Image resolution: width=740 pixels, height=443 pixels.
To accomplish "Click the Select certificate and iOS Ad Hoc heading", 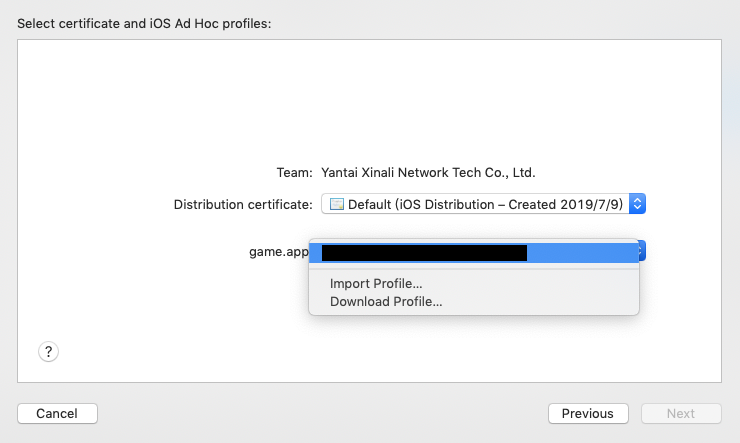I will point(144,24).
